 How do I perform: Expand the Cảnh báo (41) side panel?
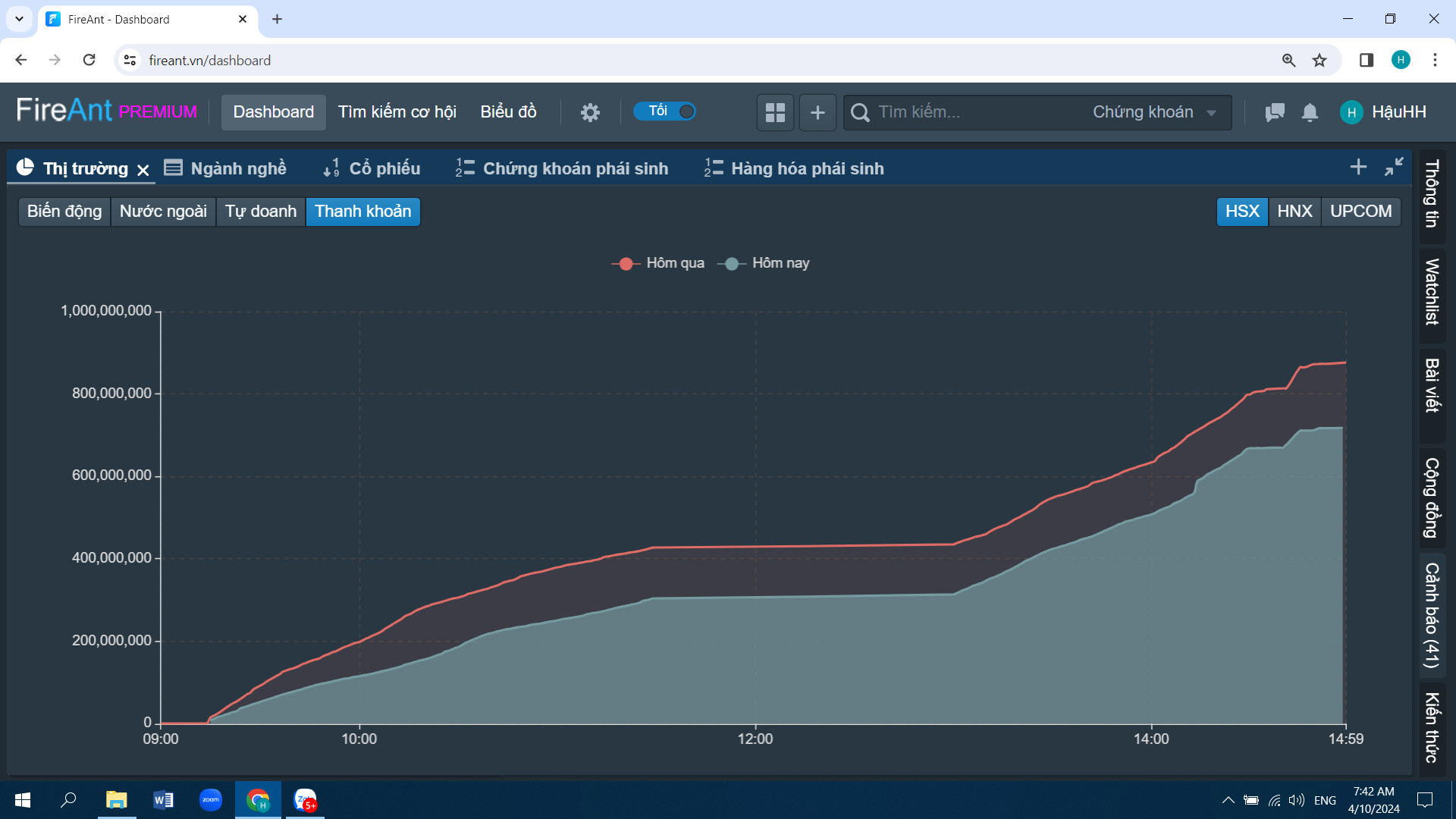(x=1432, y=615)
